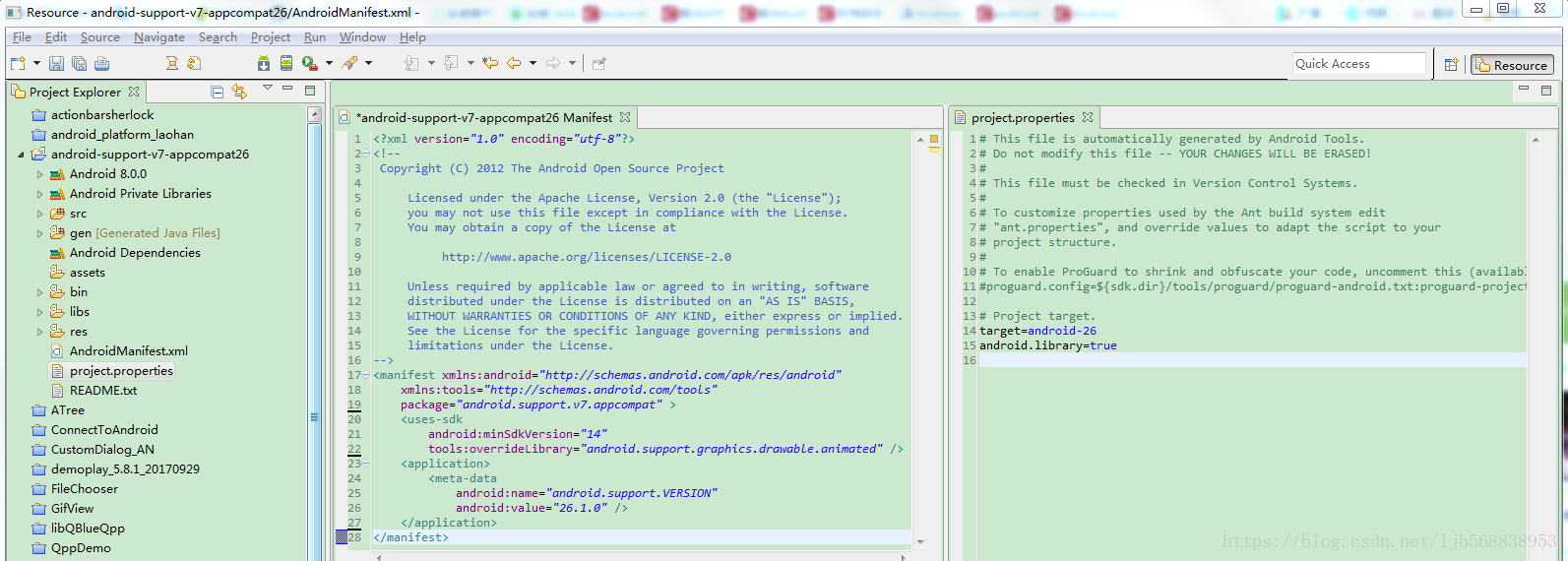Switch to the Resource perspective button
Viewport: 1568px width, 561px height.
[x=1512, y=65]
